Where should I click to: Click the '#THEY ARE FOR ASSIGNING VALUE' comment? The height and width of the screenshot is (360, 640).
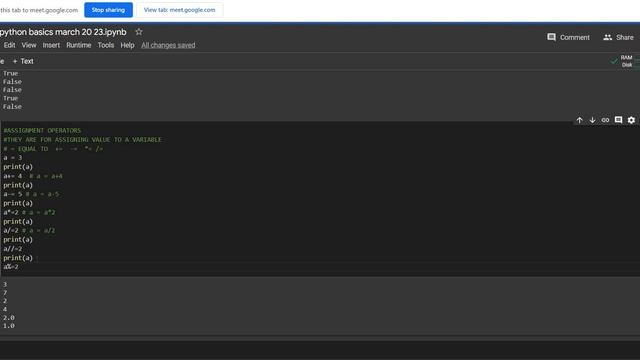point(82,140)
